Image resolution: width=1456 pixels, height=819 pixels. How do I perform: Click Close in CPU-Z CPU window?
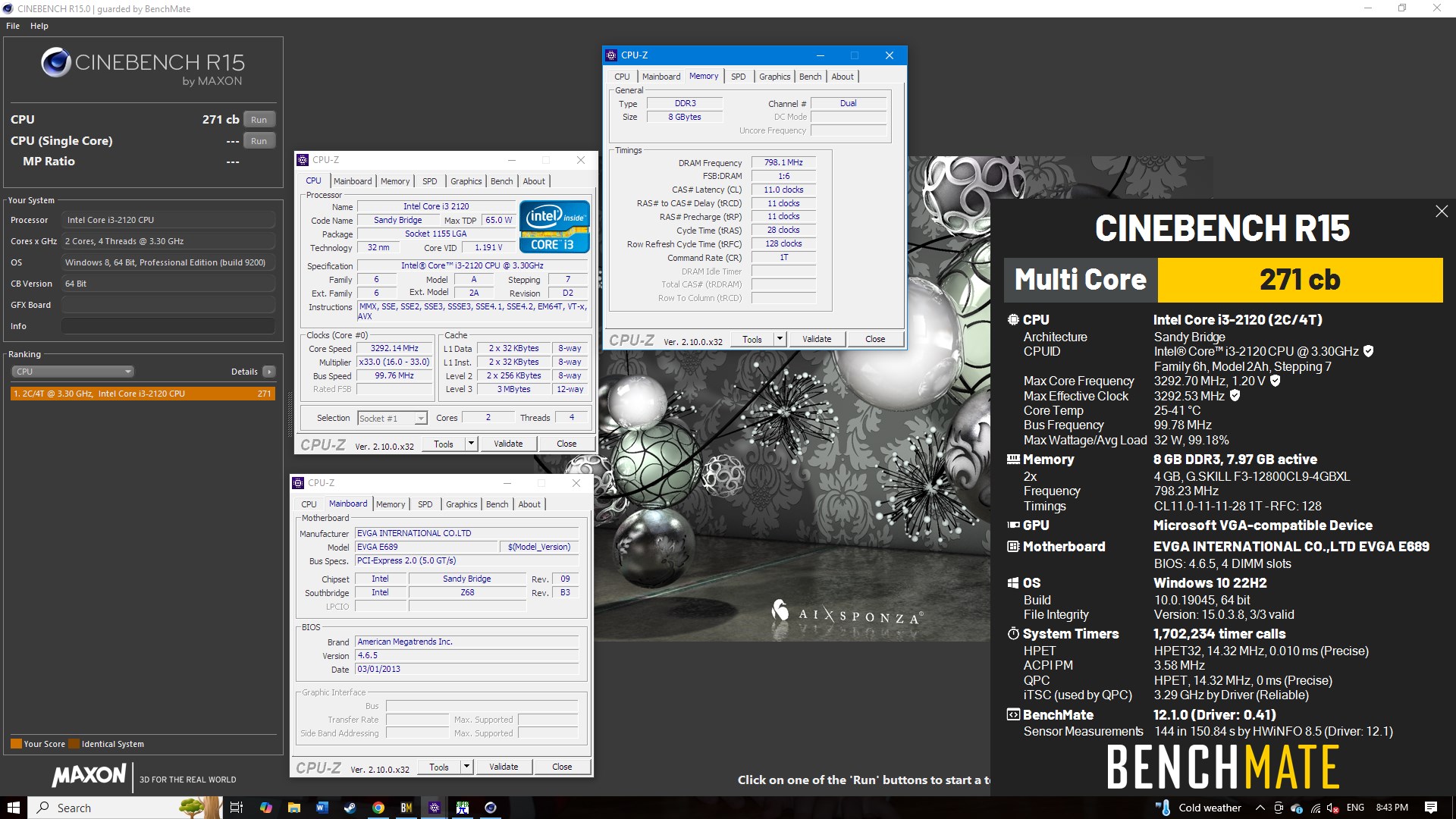(566, 444)
